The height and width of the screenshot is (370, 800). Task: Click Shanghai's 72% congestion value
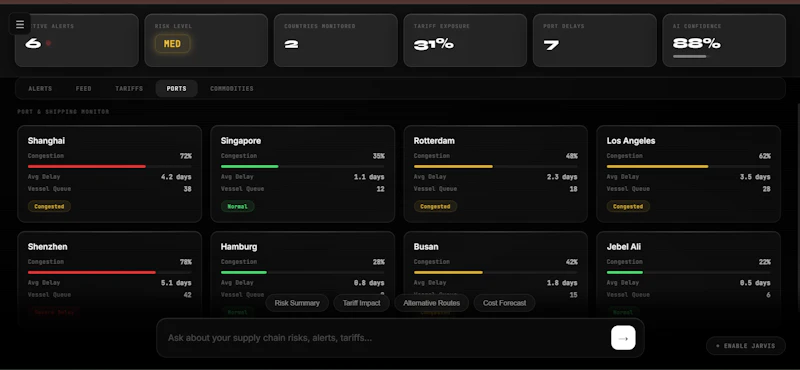pyautogui.click(x=186, y=156)
